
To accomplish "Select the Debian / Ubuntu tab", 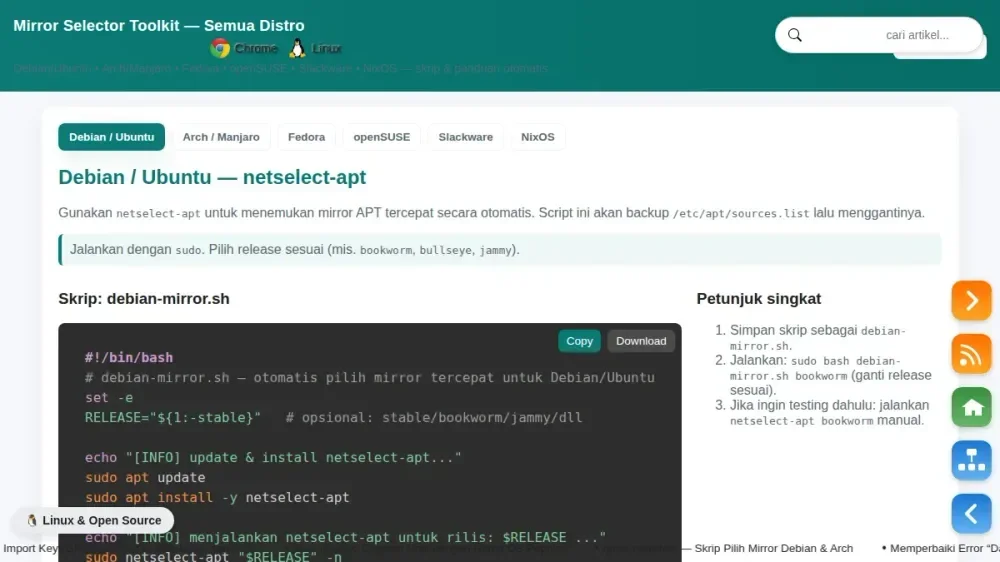I will pos(112,137).
